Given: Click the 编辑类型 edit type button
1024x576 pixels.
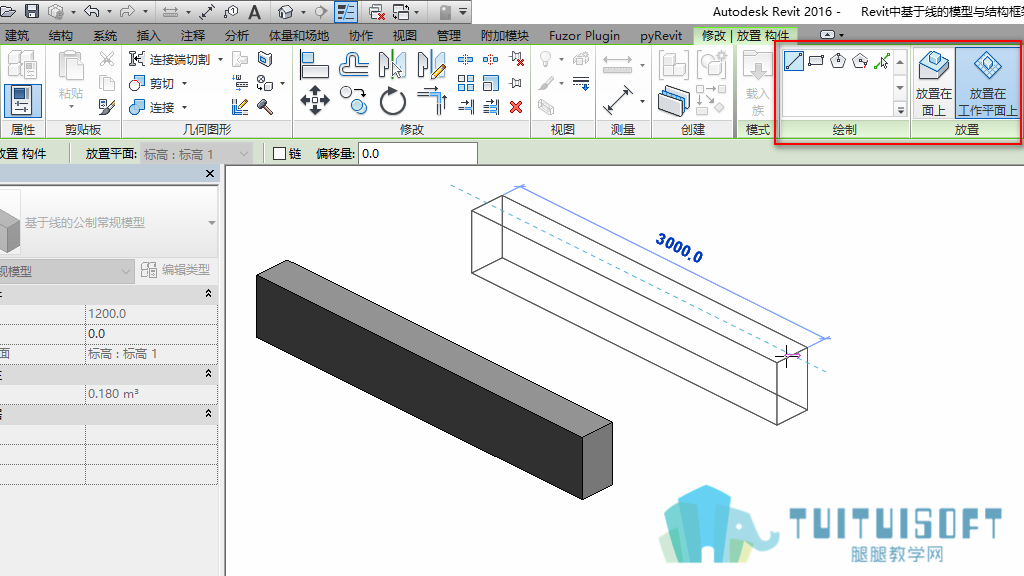Looking at the screenshot, I should point(175,270).
